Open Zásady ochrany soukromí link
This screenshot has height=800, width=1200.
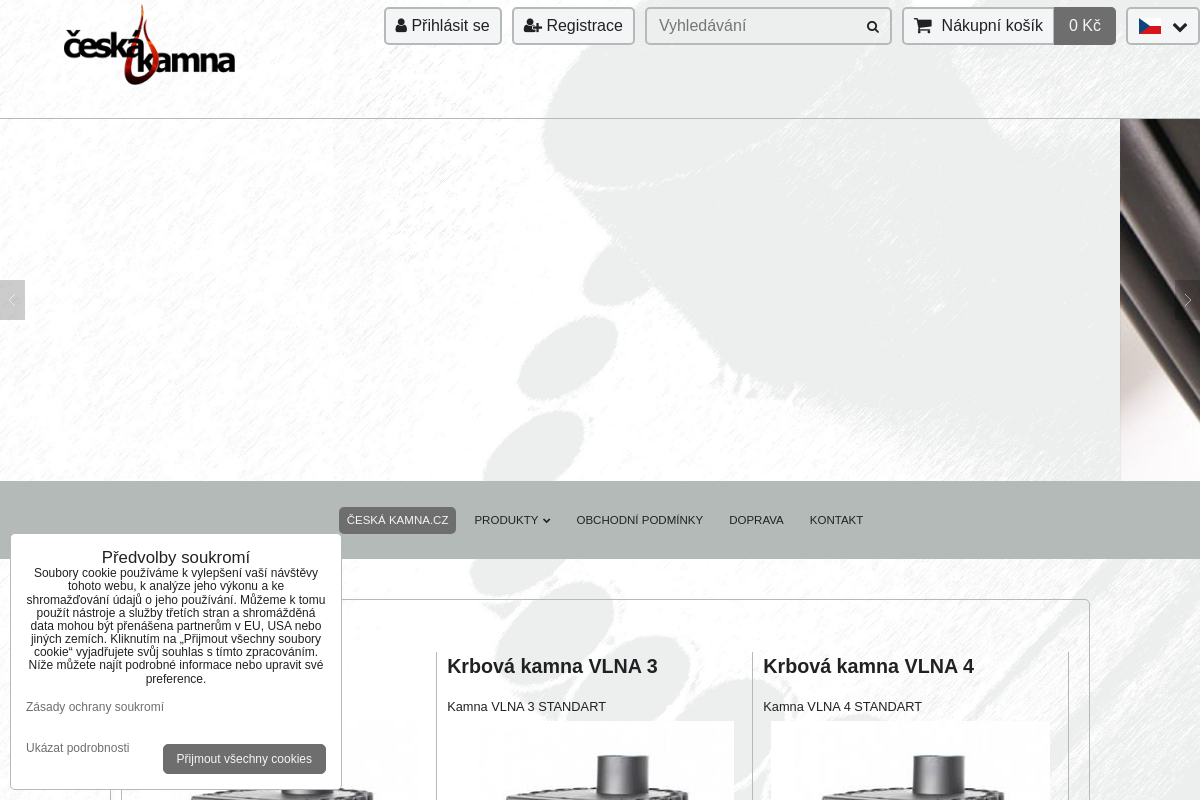[x=95, y=707]
